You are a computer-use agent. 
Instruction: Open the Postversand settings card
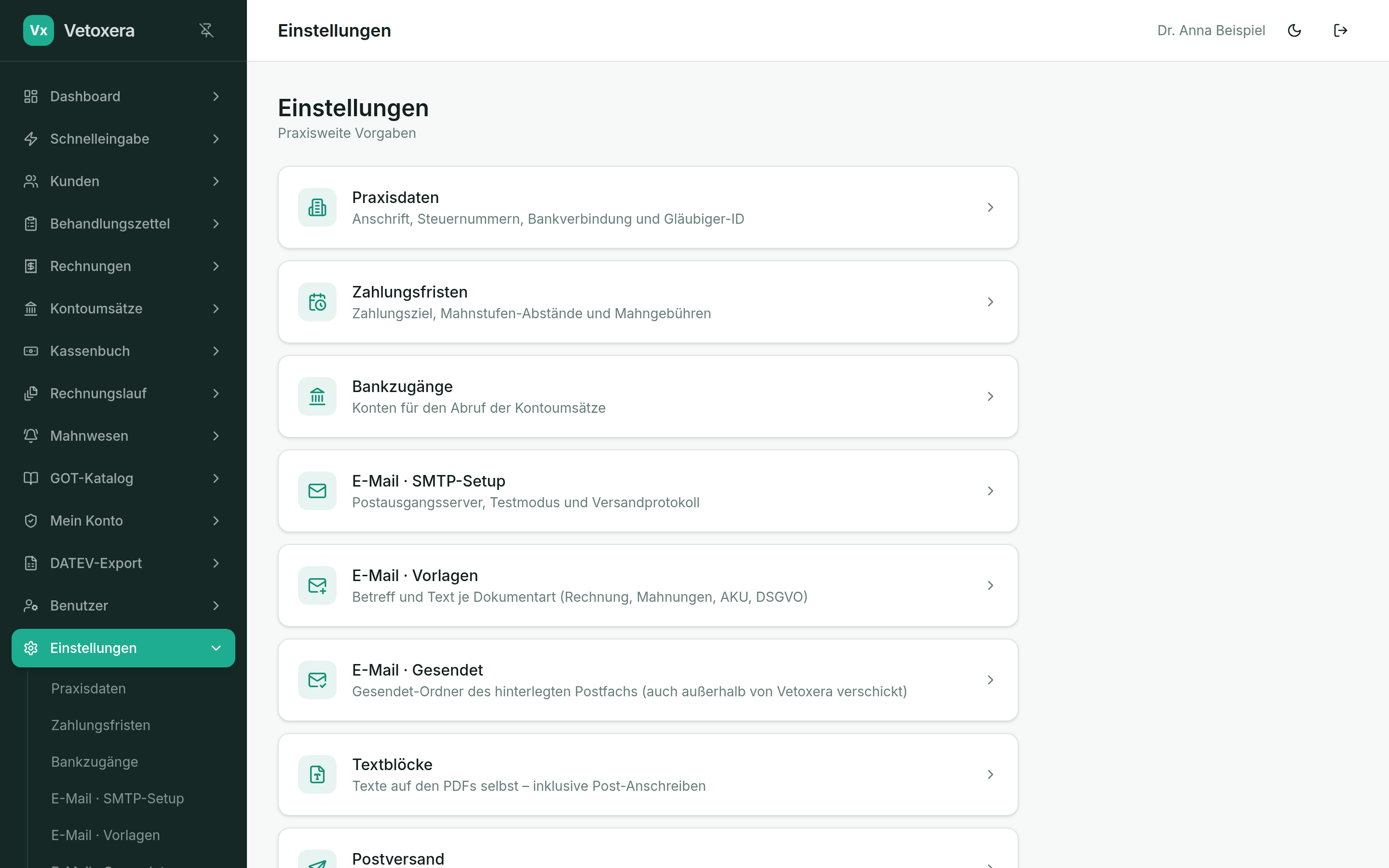pyautogui.click(x=648, y=849)
